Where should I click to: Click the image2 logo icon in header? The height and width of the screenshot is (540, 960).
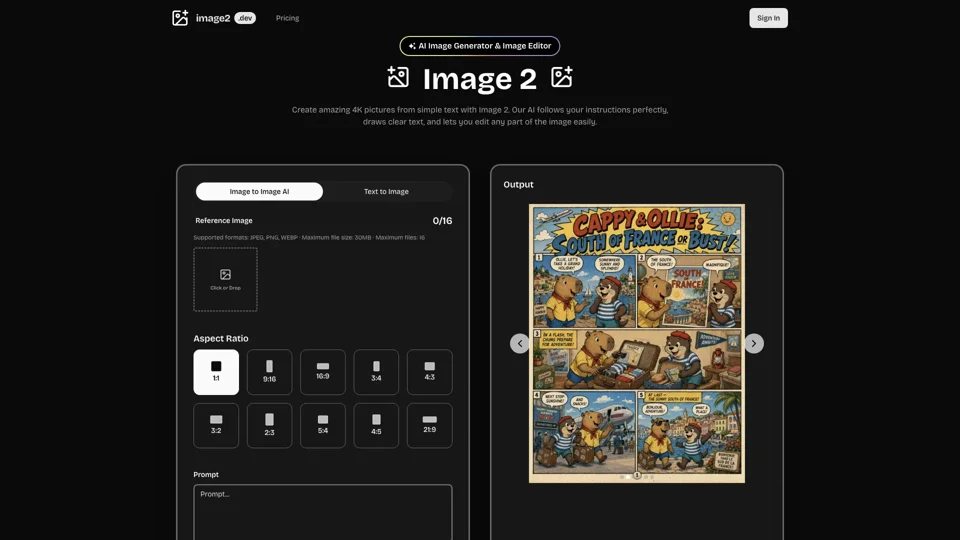pyautogui.click(x=180, y=18)
